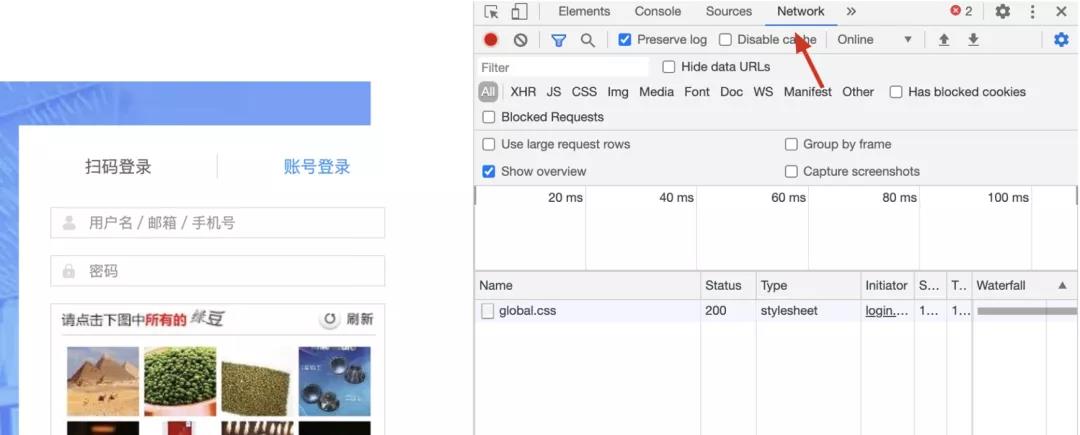Screen dimensions: 1080x435
Task: Open the Online throttling dropdown
Action: click(875, 40)
